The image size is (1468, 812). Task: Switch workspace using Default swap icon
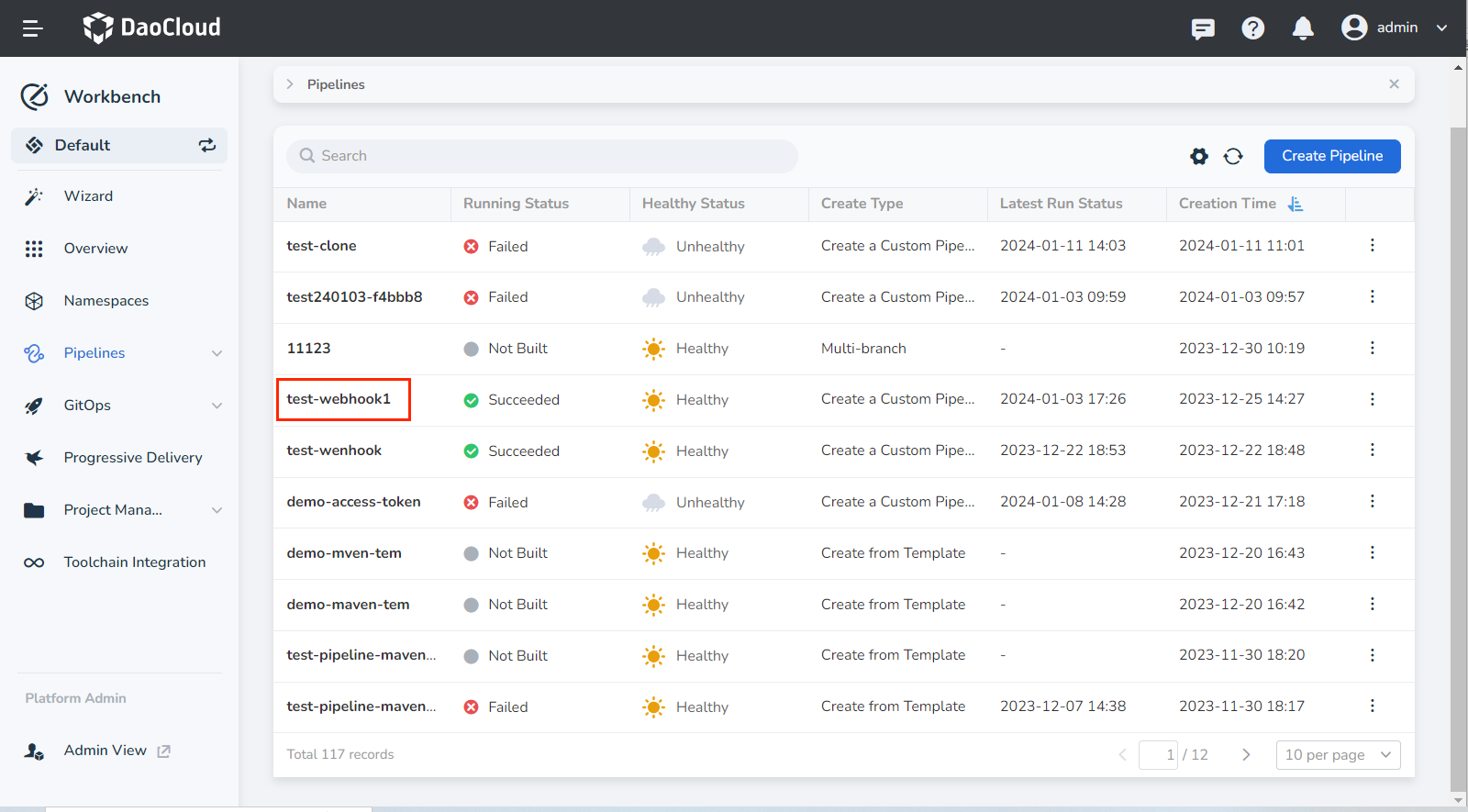click(x=207, y=145)
